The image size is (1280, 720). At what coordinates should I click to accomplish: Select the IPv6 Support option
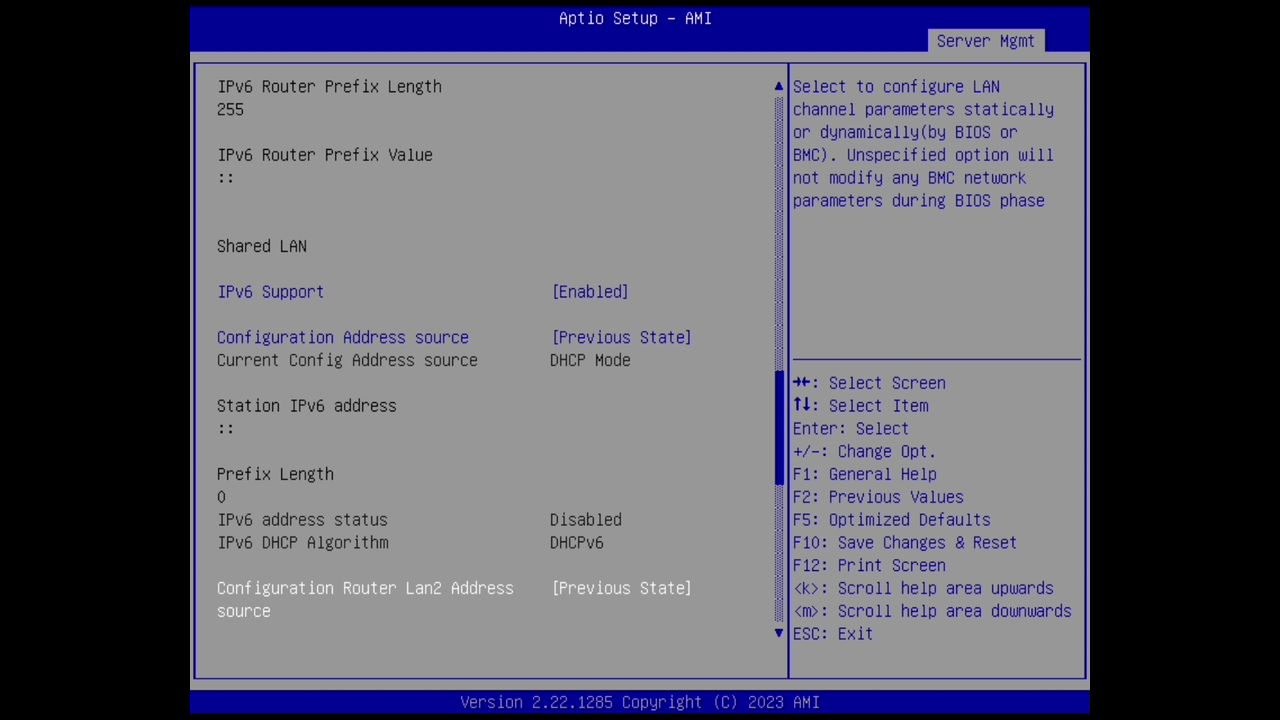click(x=270, y=292)
